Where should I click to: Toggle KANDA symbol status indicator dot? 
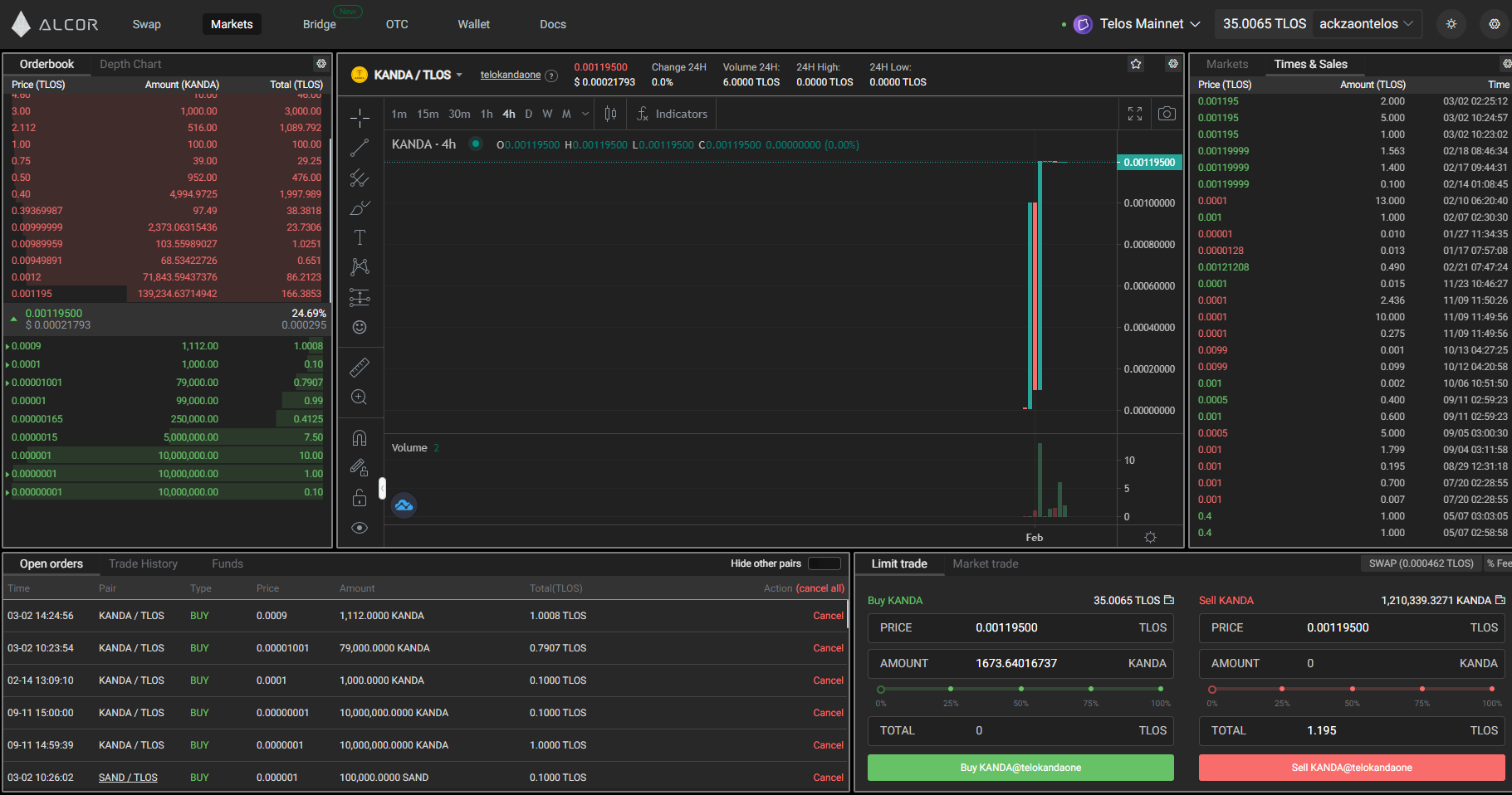476,144
